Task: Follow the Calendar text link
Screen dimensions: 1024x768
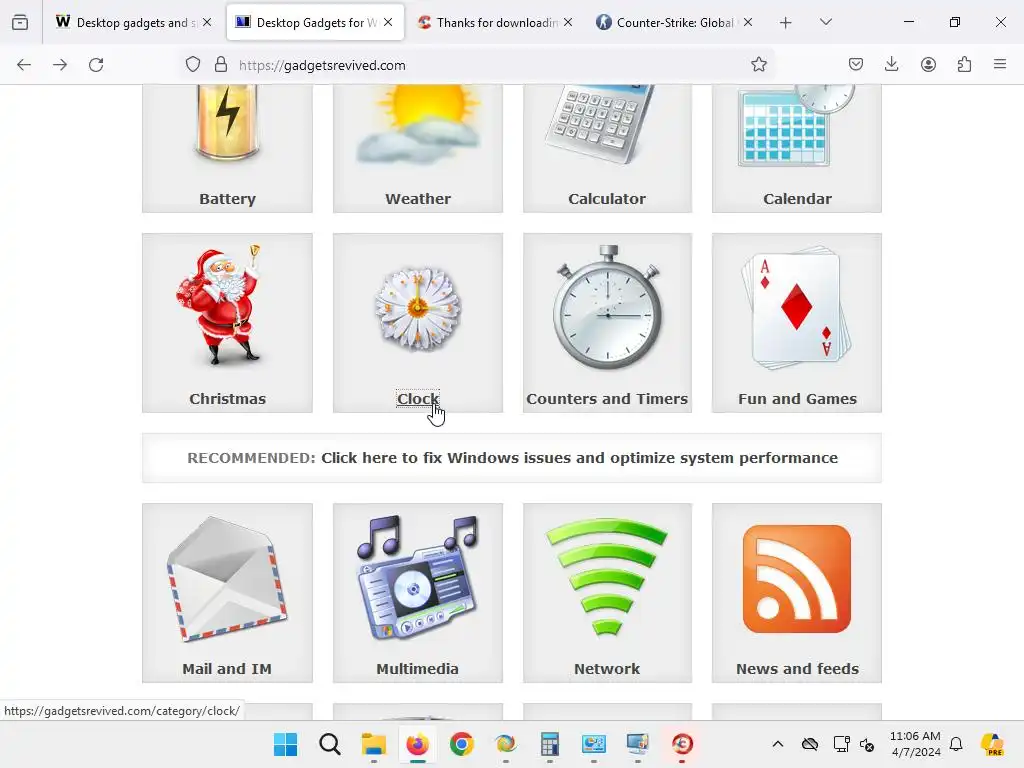Action: [797, 199]
